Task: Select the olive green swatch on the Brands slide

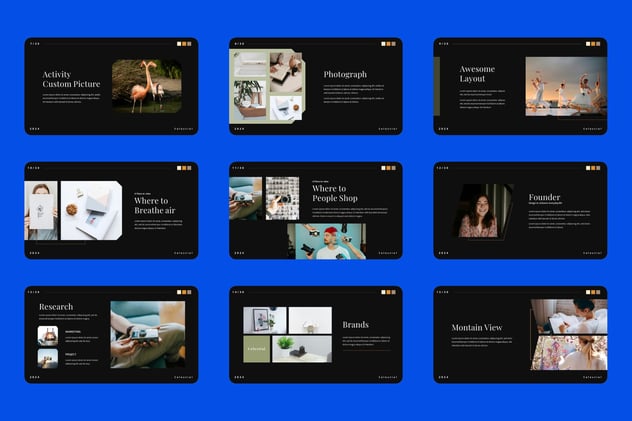Action: point(257,349)
